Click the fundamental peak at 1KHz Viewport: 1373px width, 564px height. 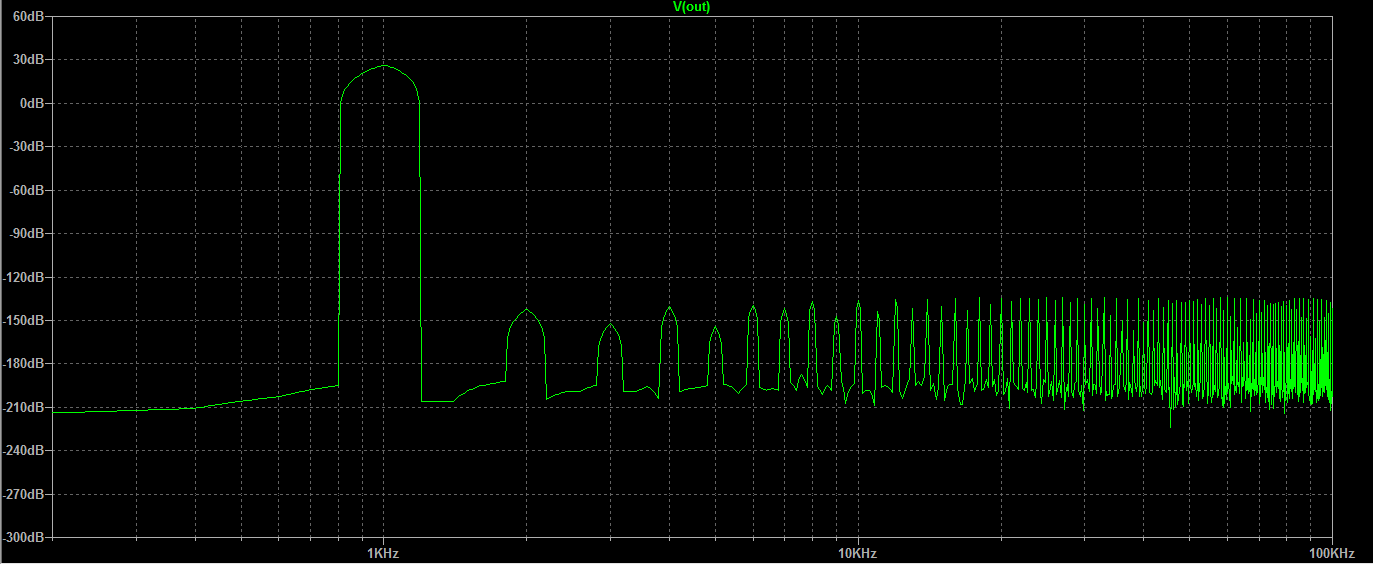[x=383, y=66]
